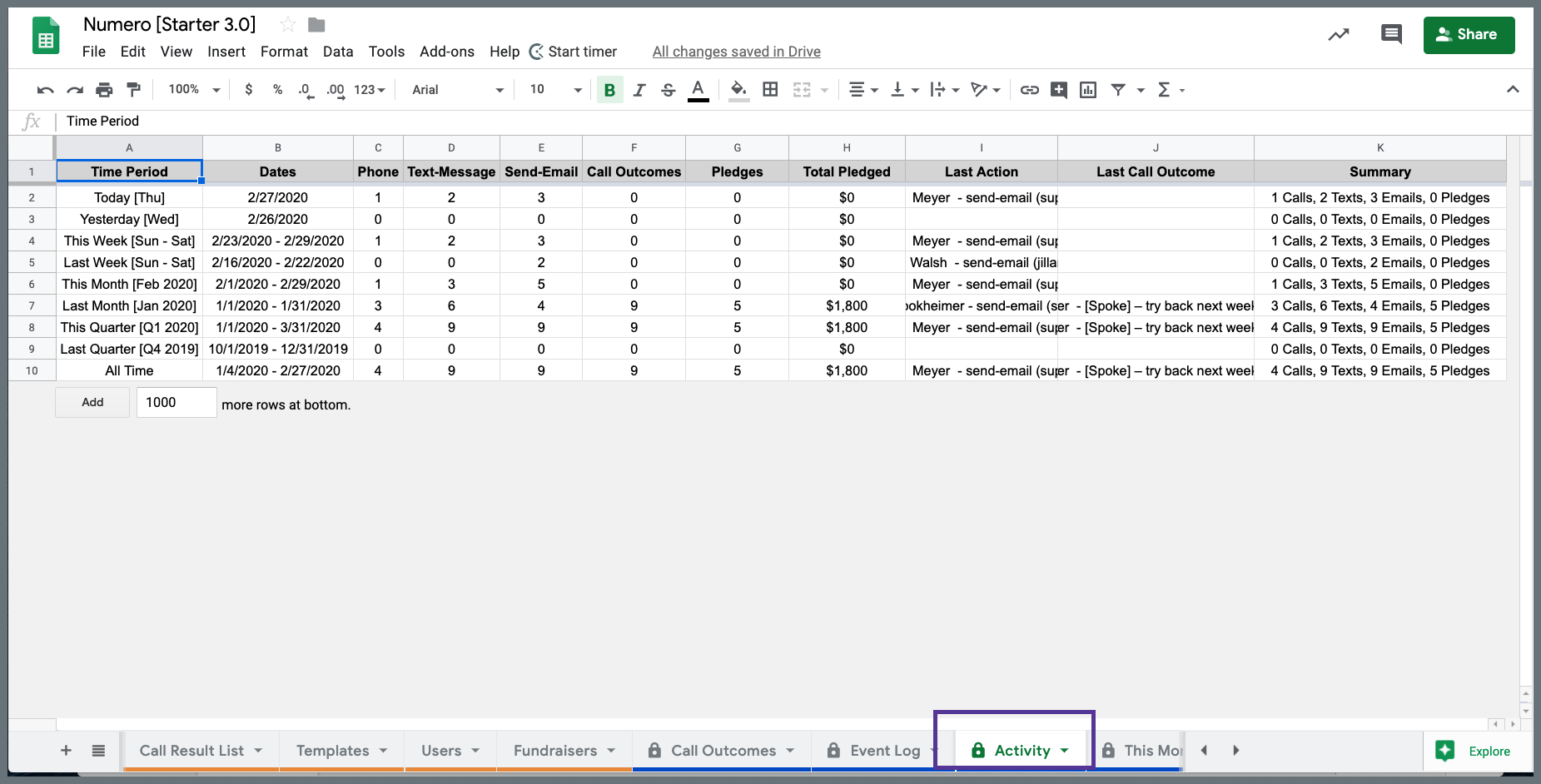This screenshot has height=784, width=1541.
Task: Toggle bold formatting
Action: (609, 90)
